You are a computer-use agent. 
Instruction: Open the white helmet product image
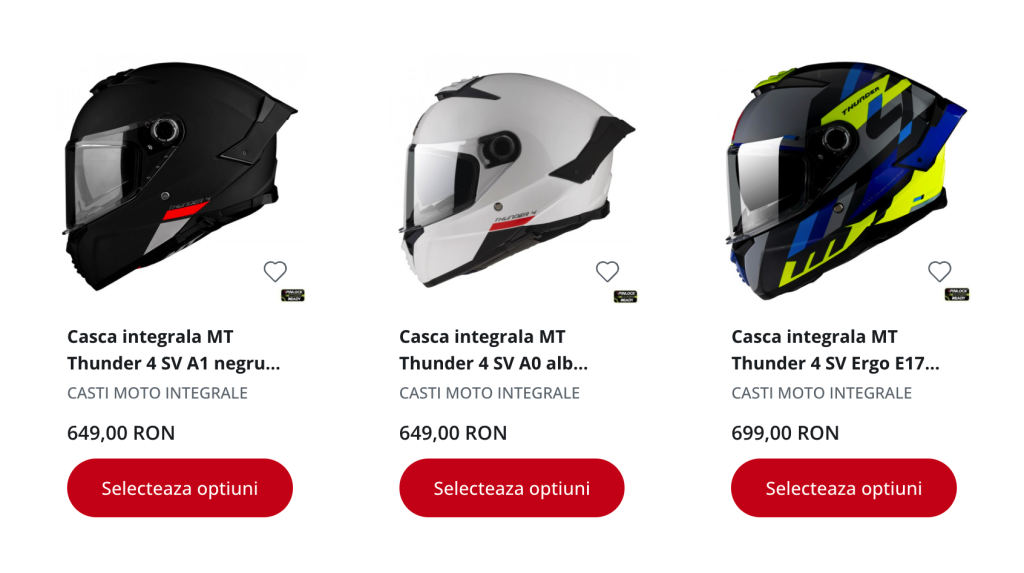pyautogui.click(x=516, y=180)
